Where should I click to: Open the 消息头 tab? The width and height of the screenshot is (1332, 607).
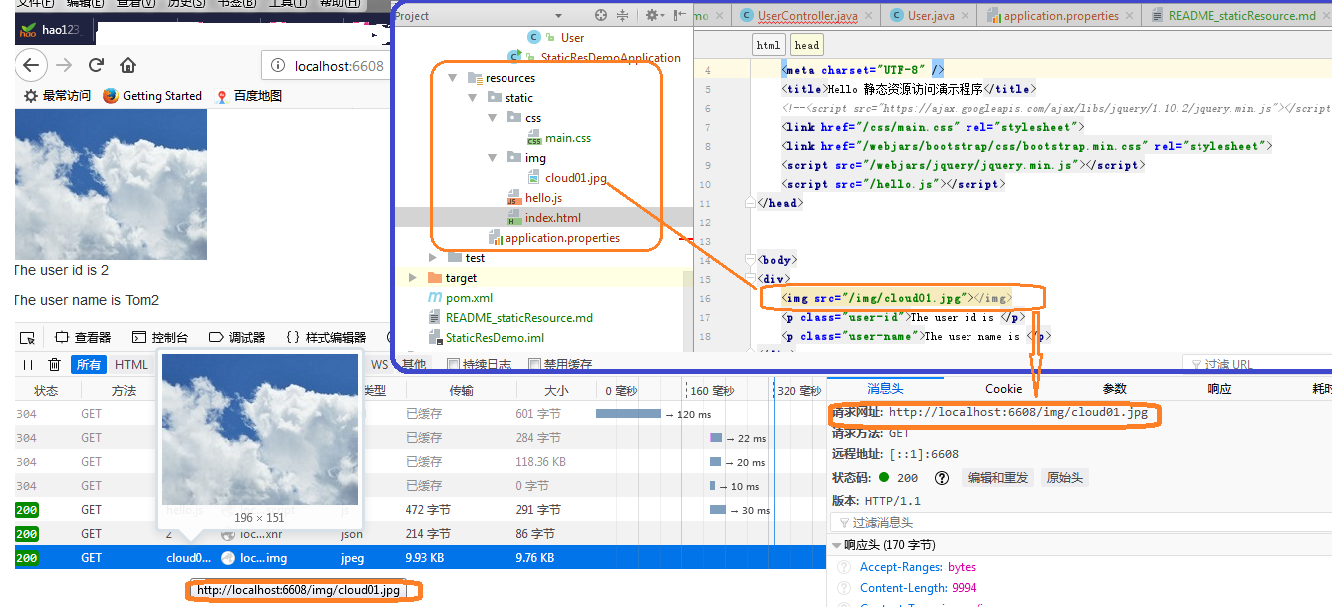pos(886,389)
